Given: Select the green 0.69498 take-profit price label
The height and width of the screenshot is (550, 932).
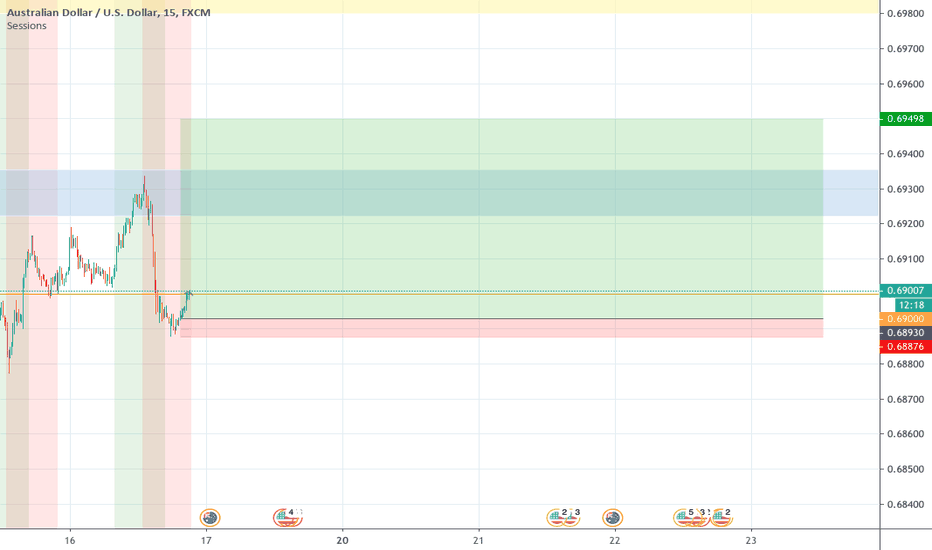Looking at the screenshot, I should tap(906, 119).
